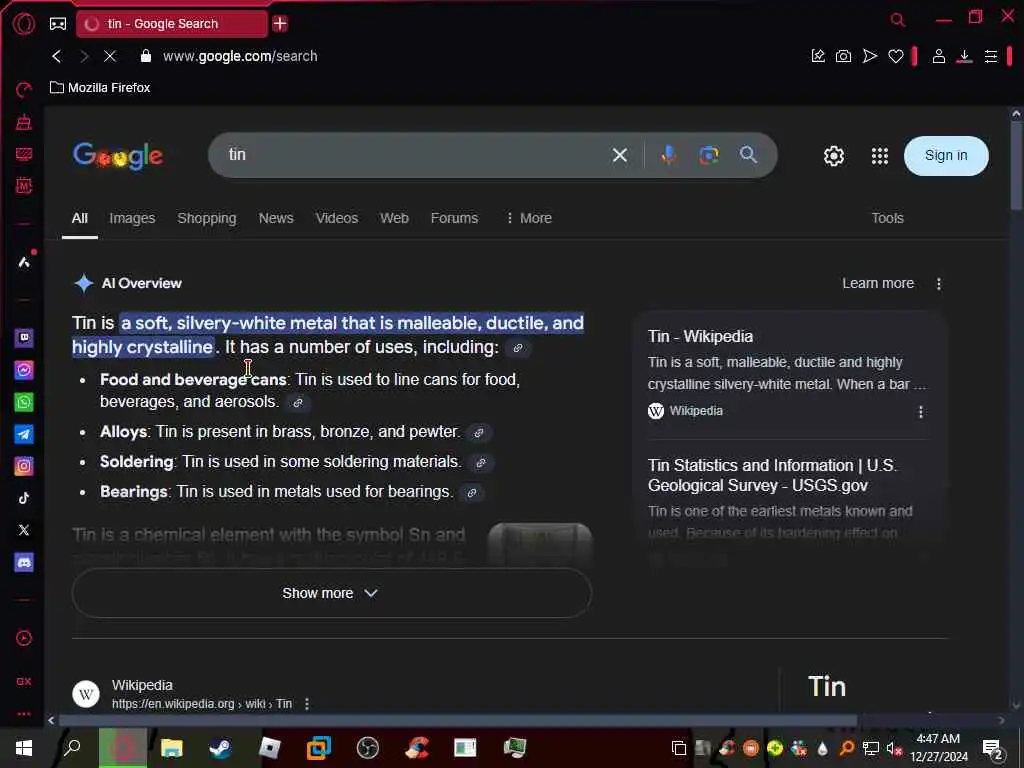This screenshot has width=1024, height=768.
Task: Switch to the News tab
Action: pyautogui.click(x=276, y=218)
